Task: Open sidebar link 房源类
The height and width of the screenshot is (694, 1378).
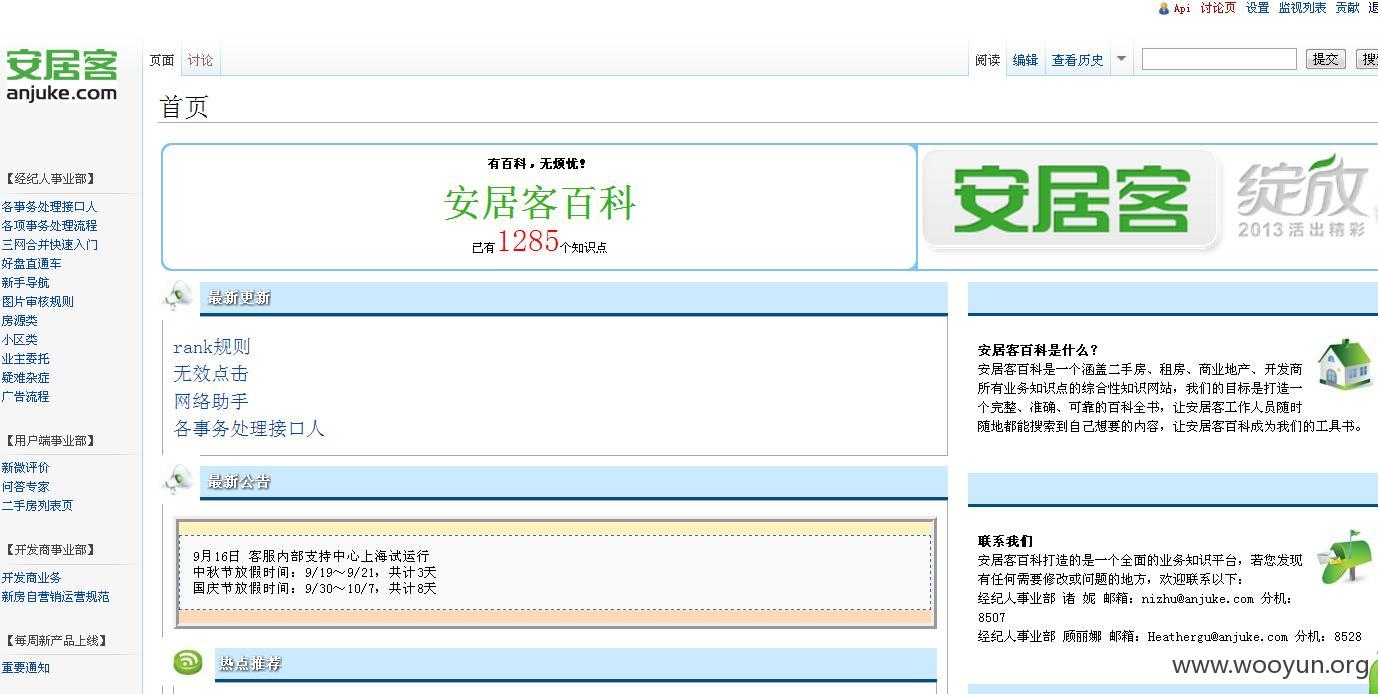Action: tap(19, 321)
